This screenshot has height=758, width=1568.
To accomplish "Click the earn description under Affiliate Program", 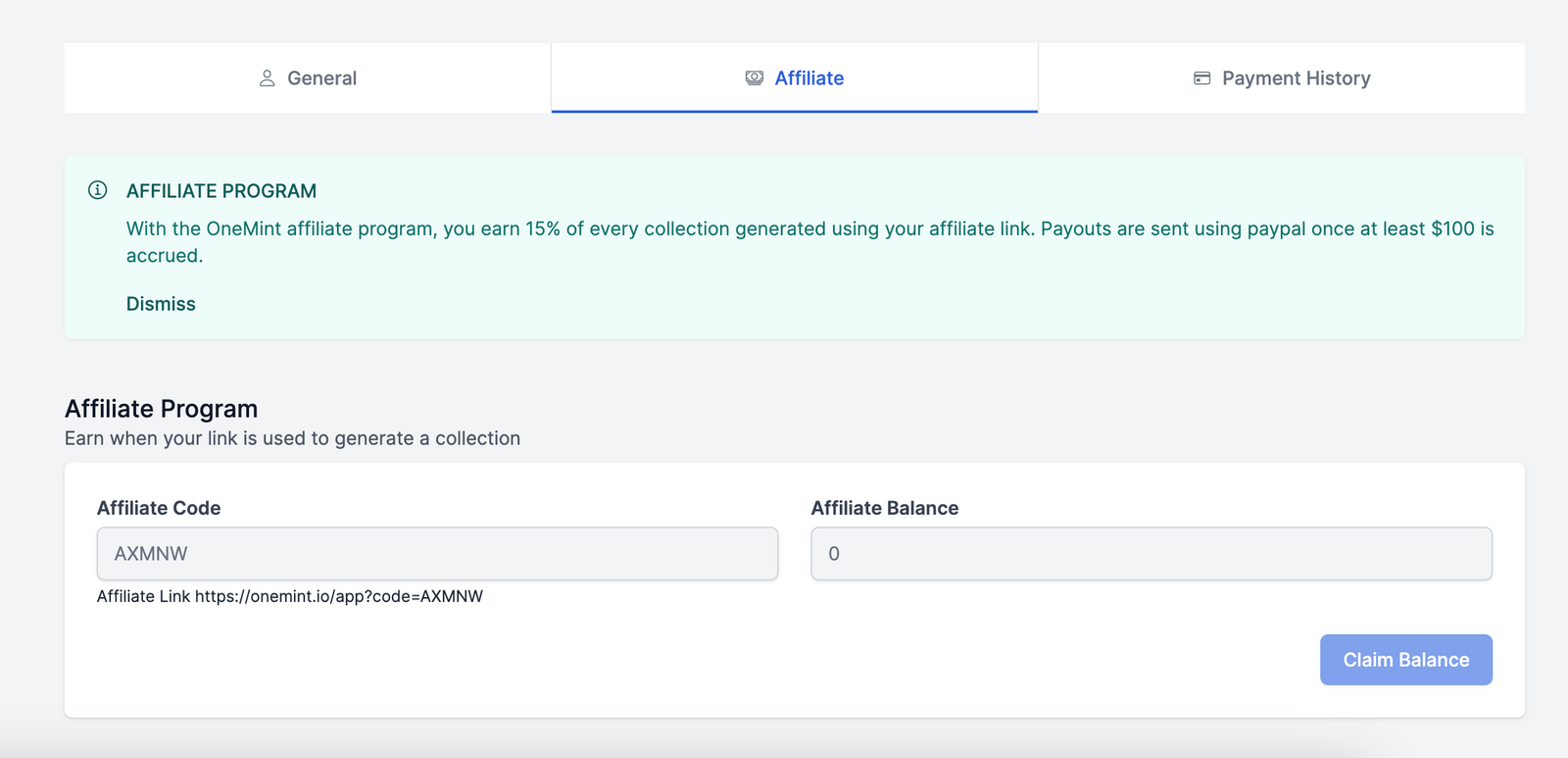I will 292,438.
